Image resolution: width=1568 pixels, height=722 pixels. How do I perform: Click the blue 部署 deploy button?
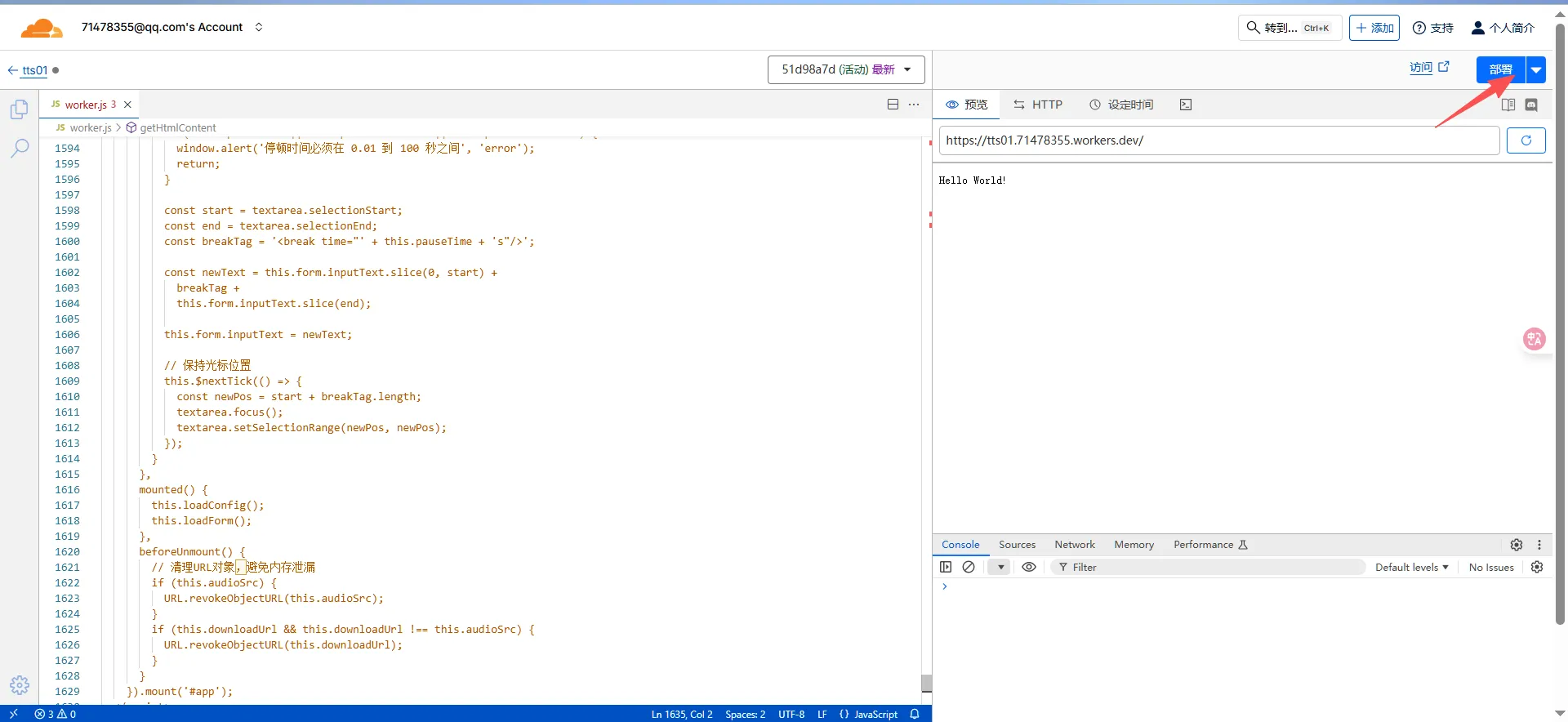pyautogui.click(x=1500, y=69)
